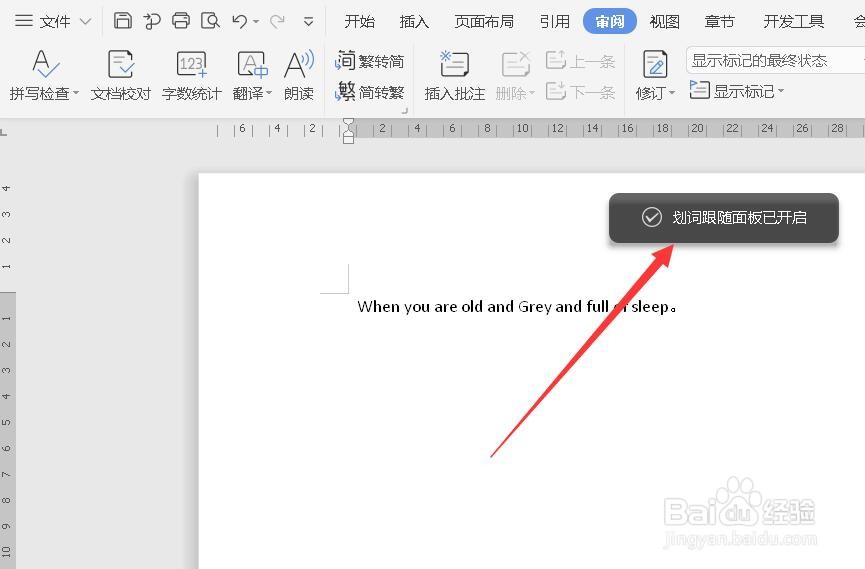This screenshot has height=569, width=865.
Task: Expand the 翻译 dropdown arrow
Action: 269,93
